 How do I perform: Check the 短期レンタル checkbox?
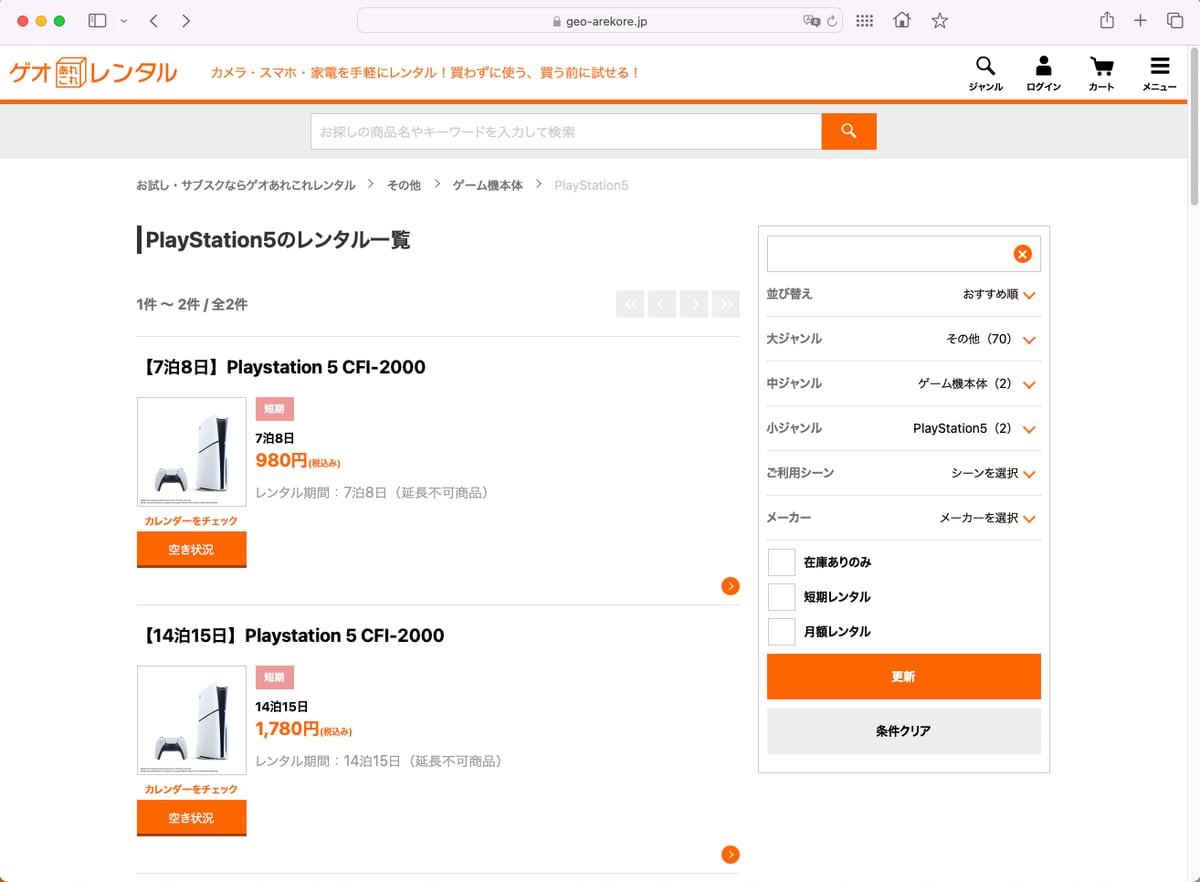click(782, 597)
